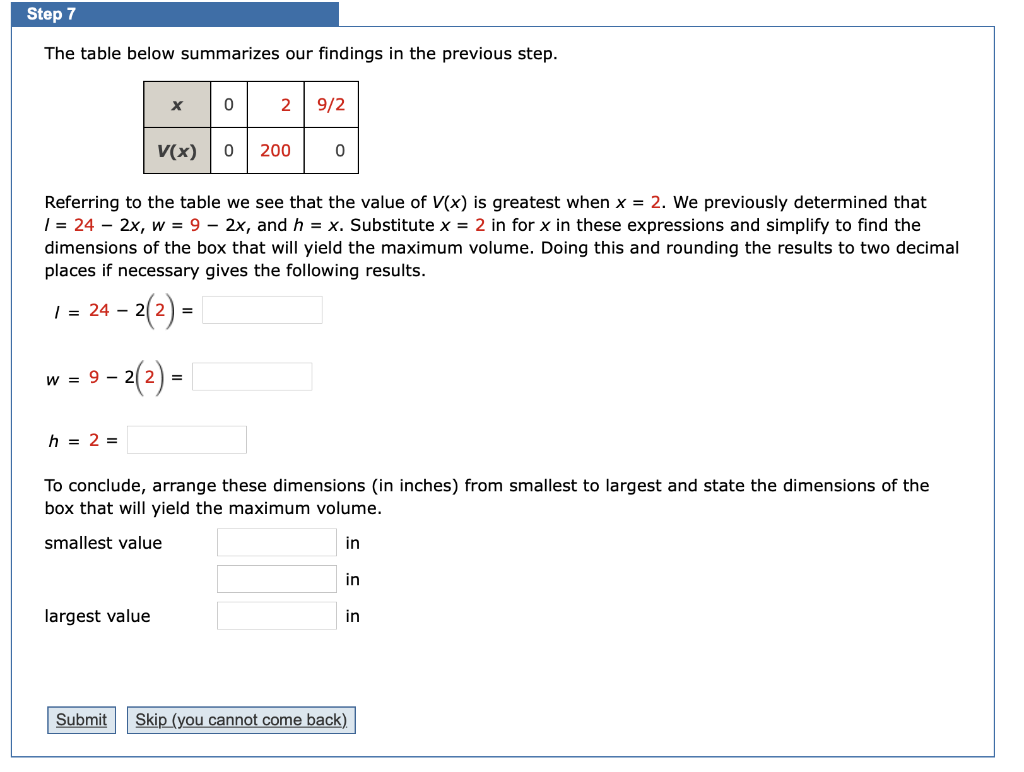This screenshot has height=772, width=1024.
Task: Click the table cell containing 200
Action: point(274,151)
